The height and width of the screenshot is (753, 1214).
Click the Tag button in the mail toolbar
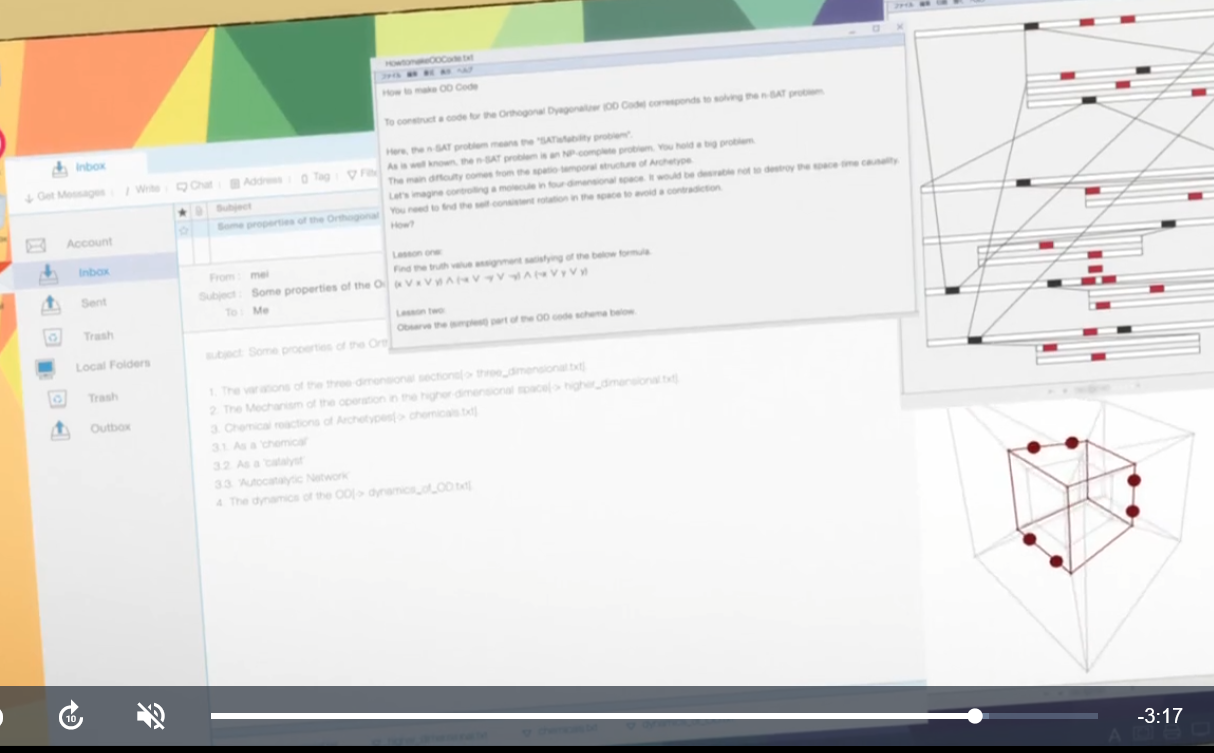[x=315, y=177]
